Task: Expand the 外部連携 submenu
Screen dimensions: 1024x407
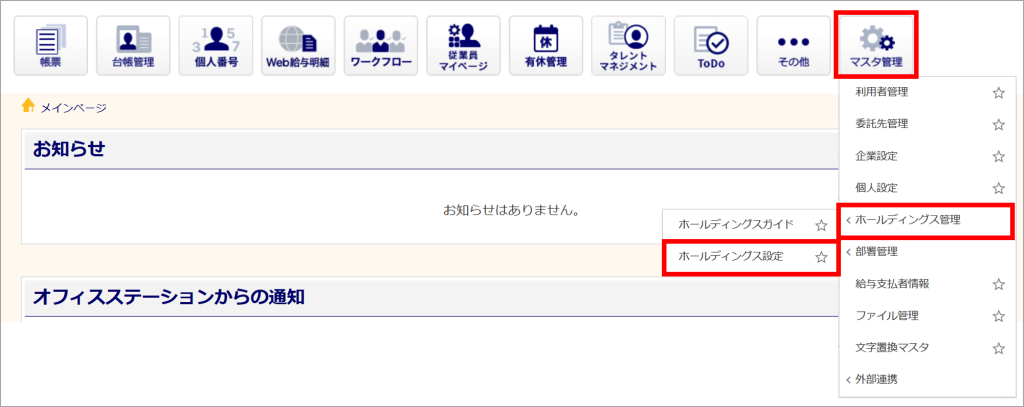Action: [927, 380]
